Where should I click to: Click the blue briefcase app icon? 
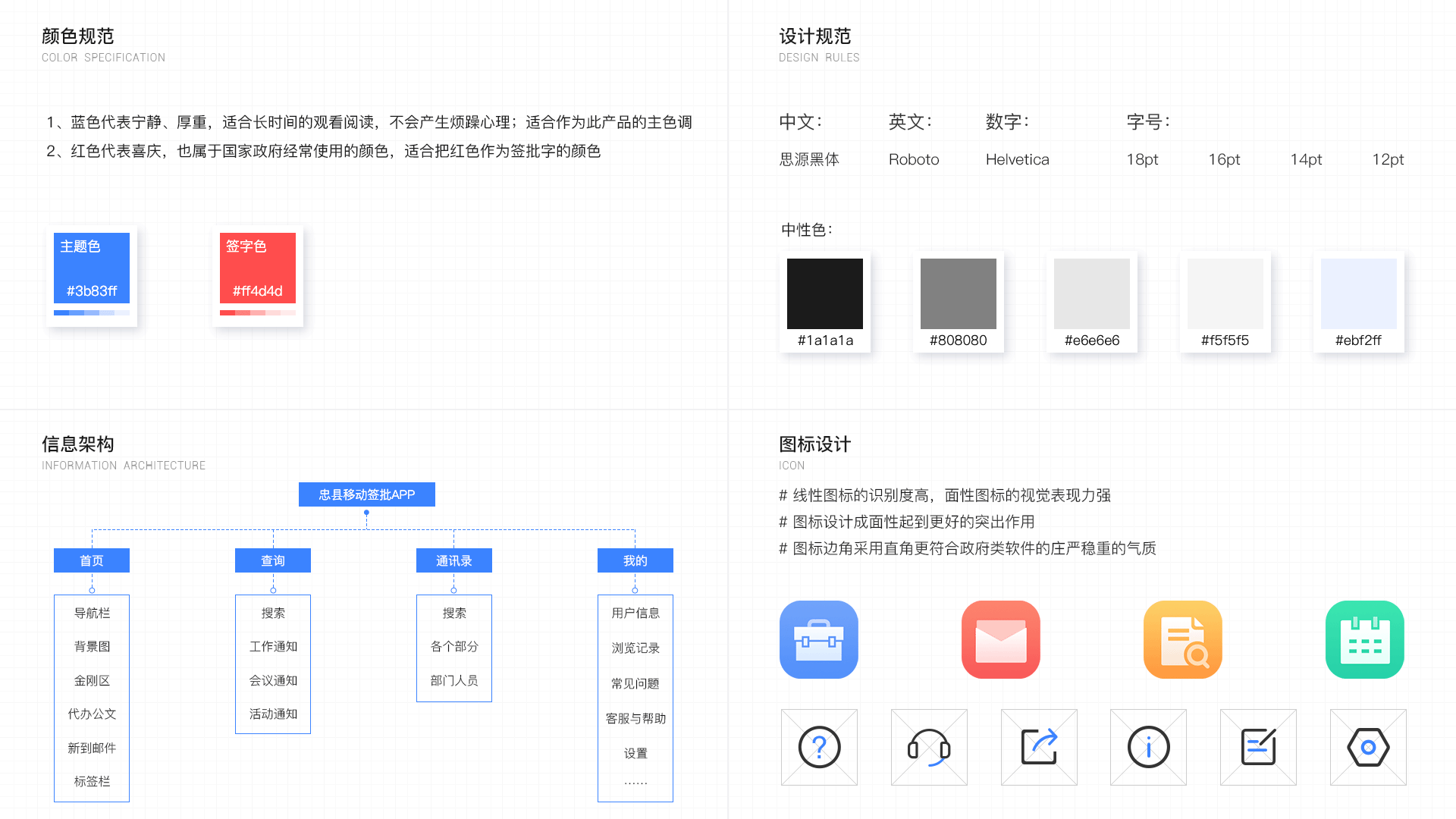(x=819, y=639)
